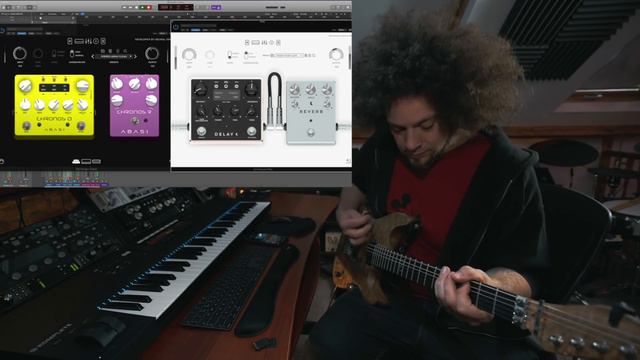
Task: Adjust the Output knob in the dark plugin
Action: (152, 53)
